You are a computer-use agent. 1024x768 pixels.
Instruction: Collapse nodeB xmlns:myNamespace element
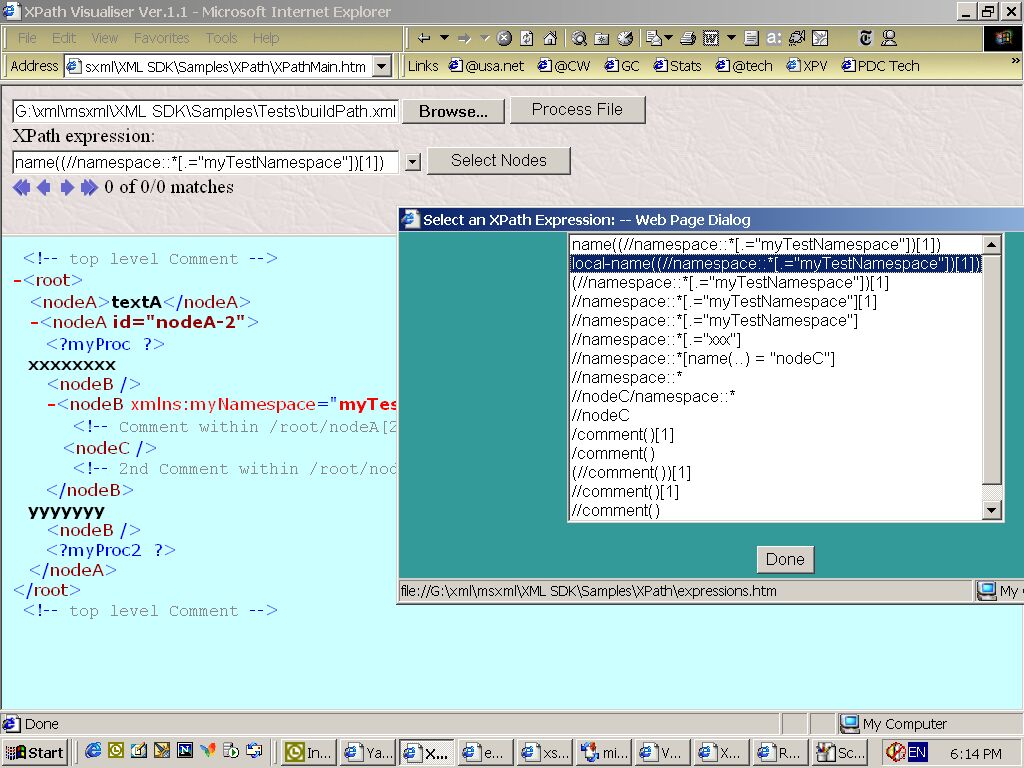[x=51, y=405]
